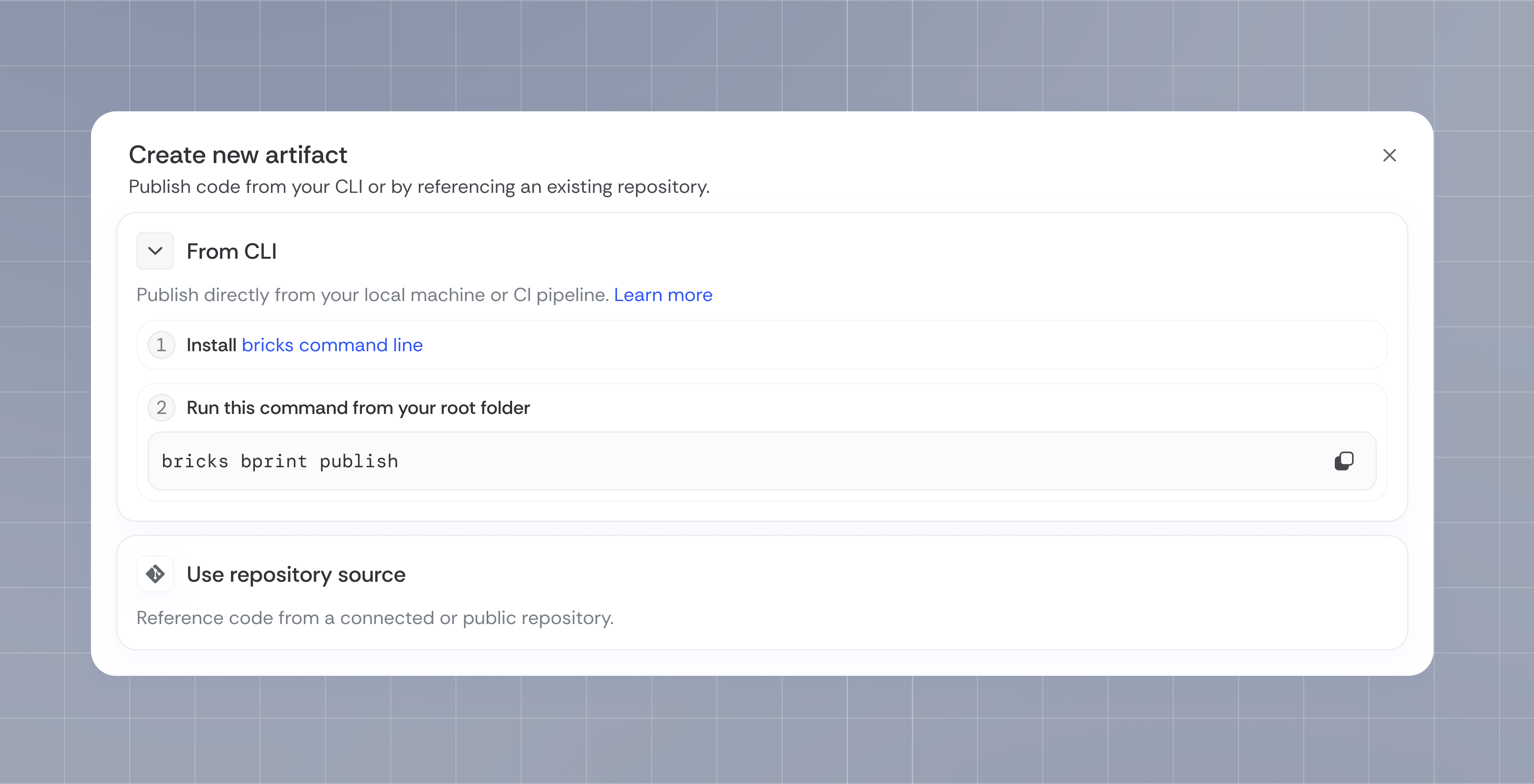Click the Publish directly from your local machine text

(372, 295)
